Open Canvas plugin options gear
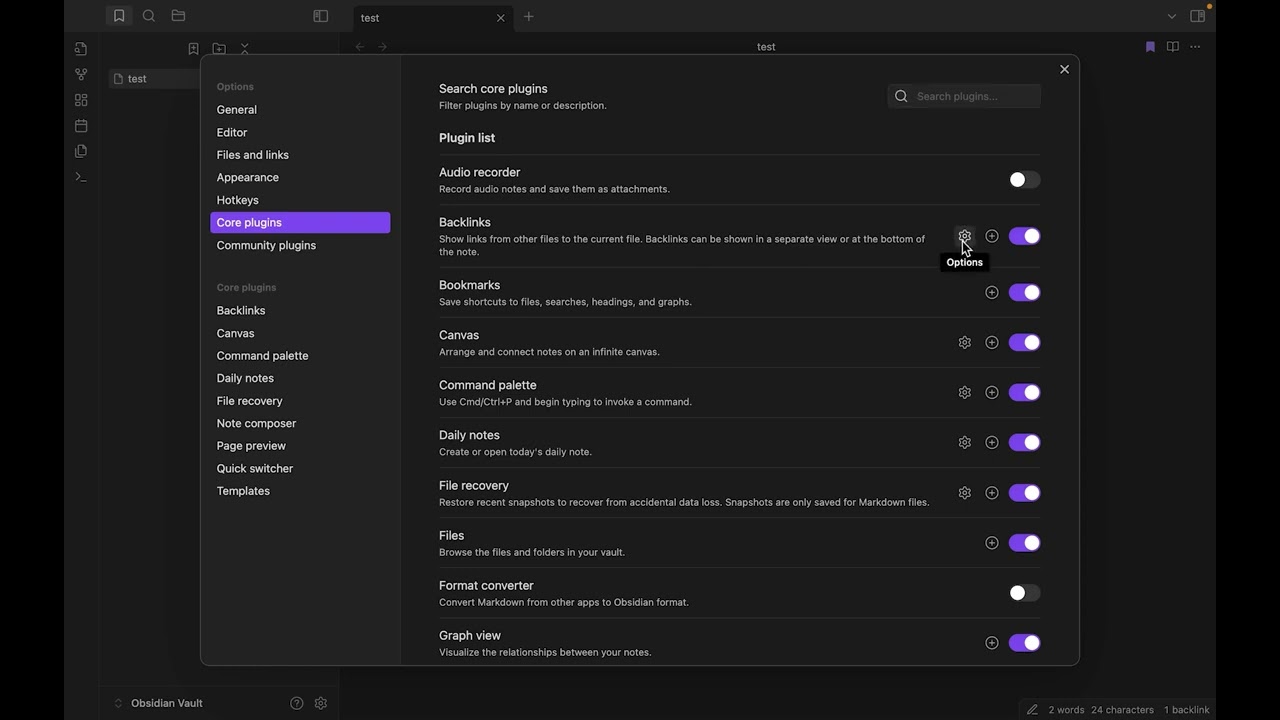Screen dimensions: 1280x720 (x=964, y=343)
